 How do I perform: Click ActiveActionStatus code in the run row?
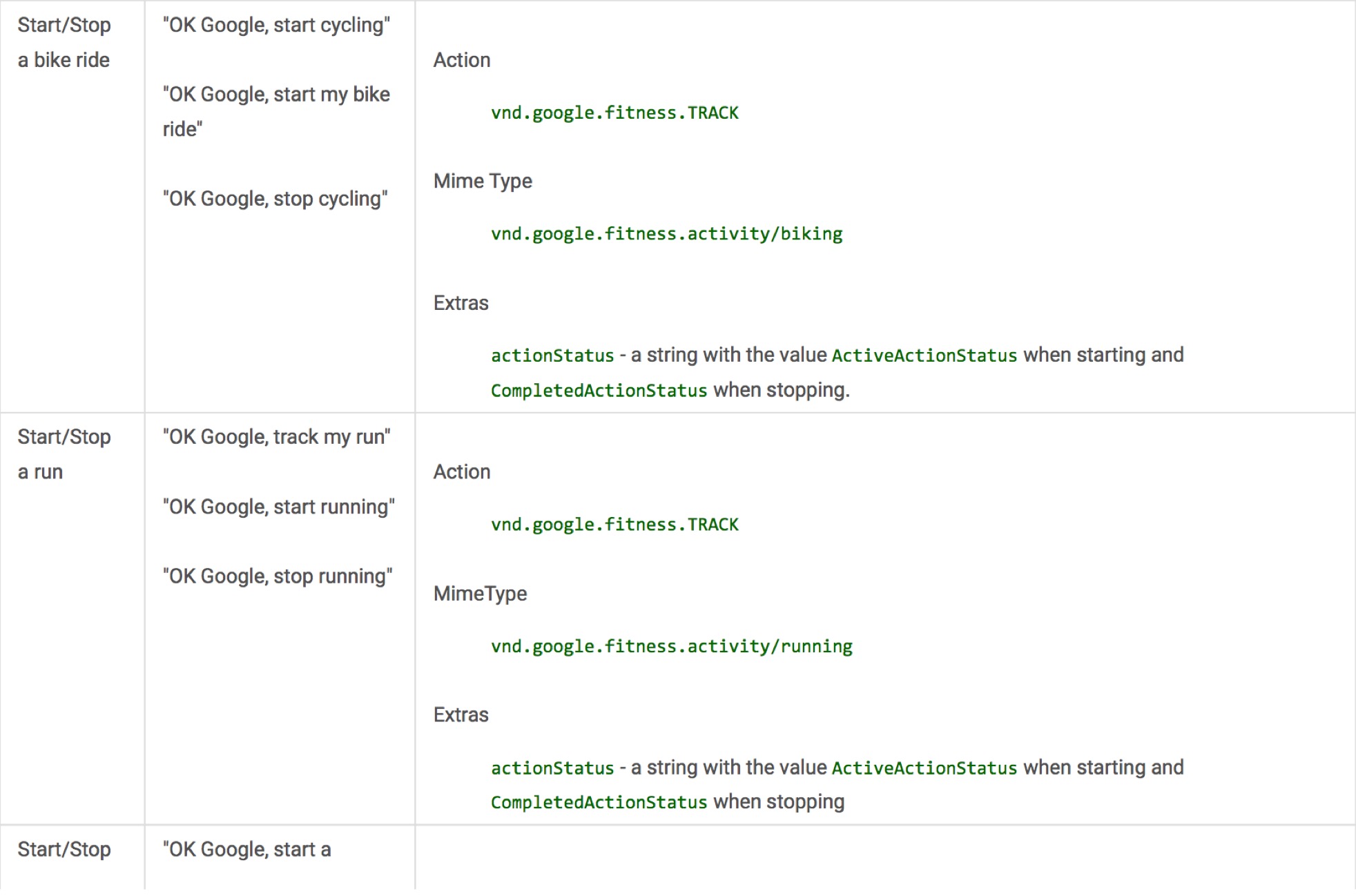pos(924,768)
